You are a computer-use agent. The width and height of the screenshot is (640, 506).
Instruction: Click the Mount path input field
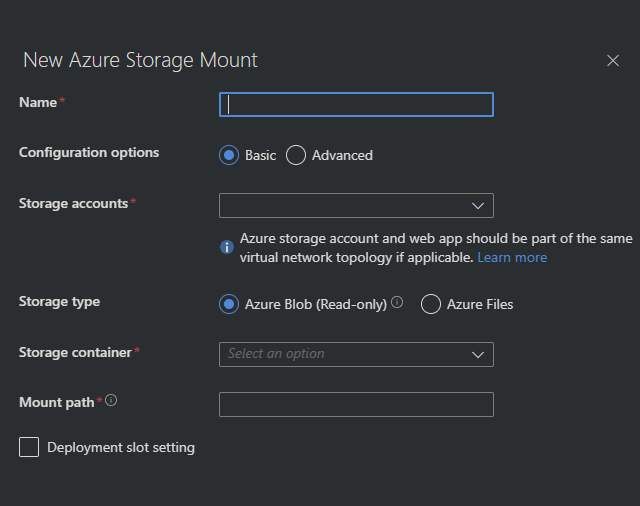point(356,404)
